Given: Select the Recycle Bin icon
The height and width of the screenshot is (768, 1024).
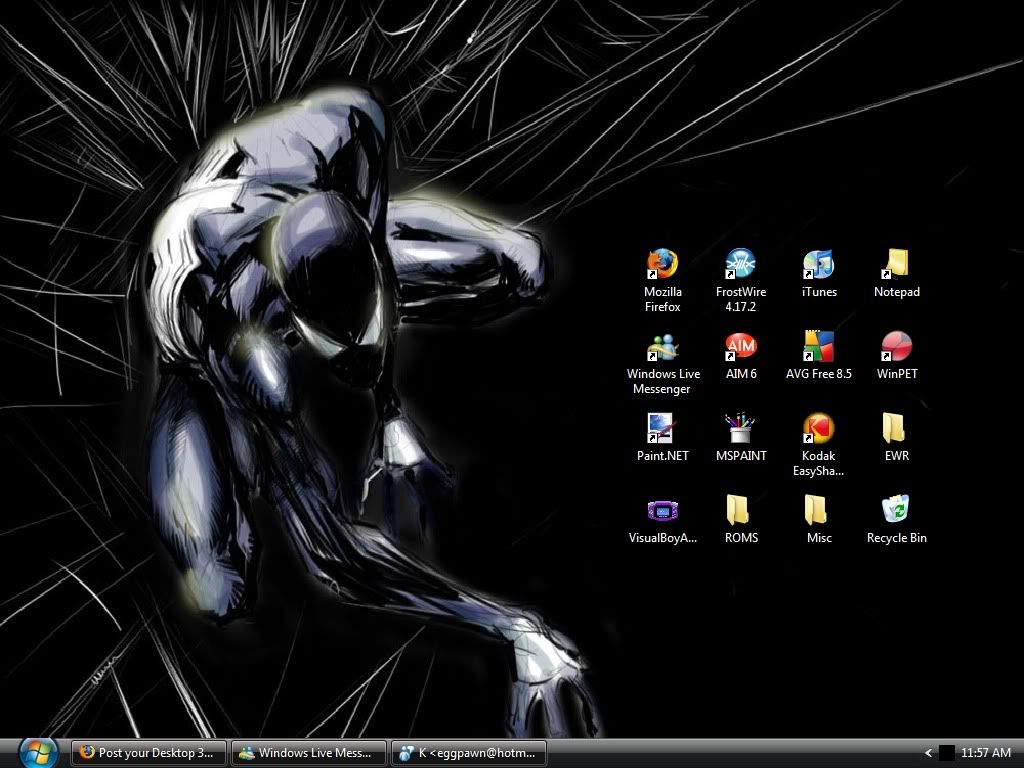Looking at the screenshot, I should click(x=896, y=511).
